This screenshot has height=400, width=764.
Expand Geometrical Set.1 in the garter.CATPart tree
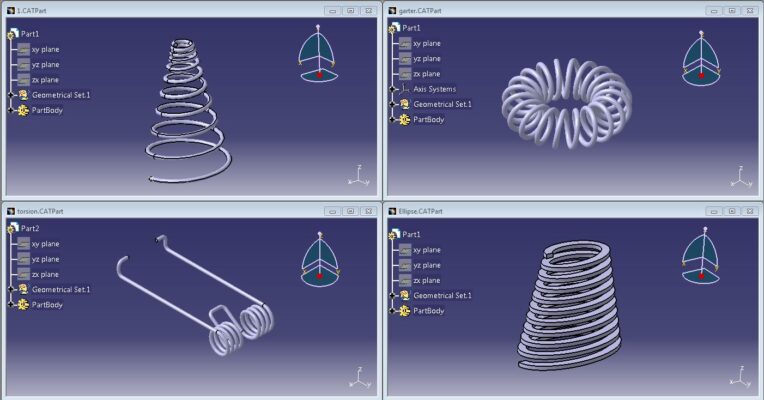pos(393,104)
